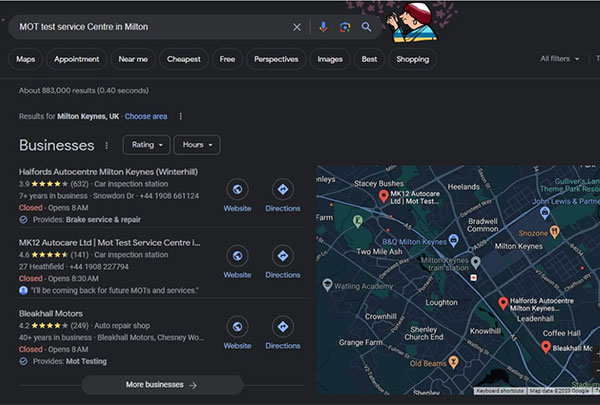
Task: Click More businesses button
Action: pos(161,384)
